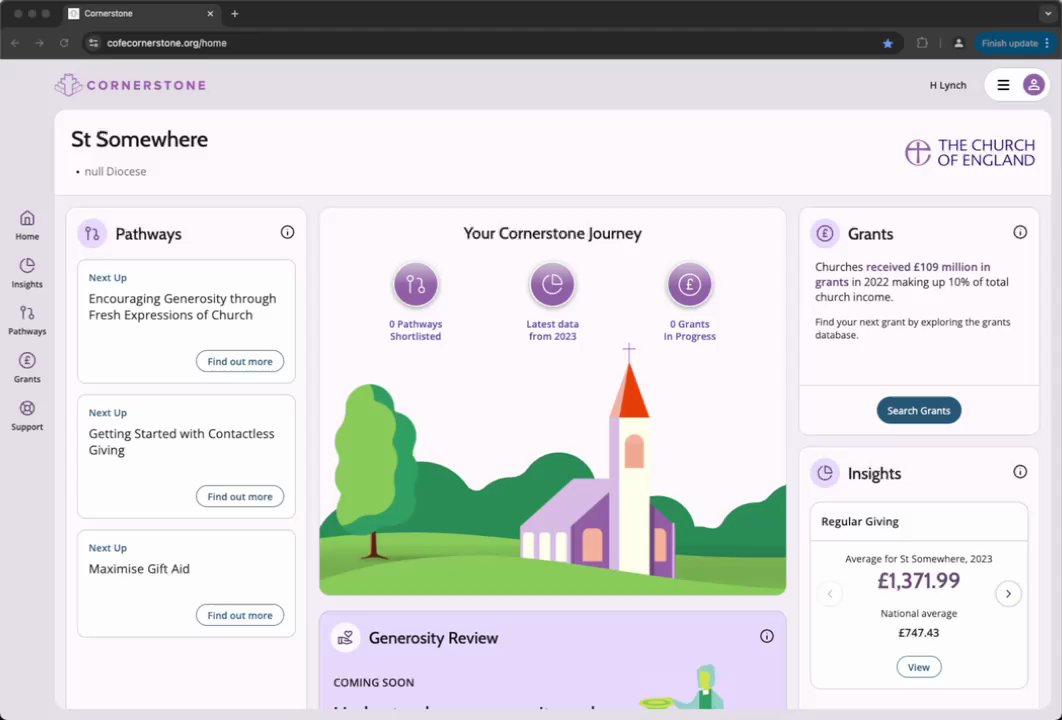Viewport: 1062px width, 720px height.
Task: Open Finish update menu dots
Action: pos(1047,43)
